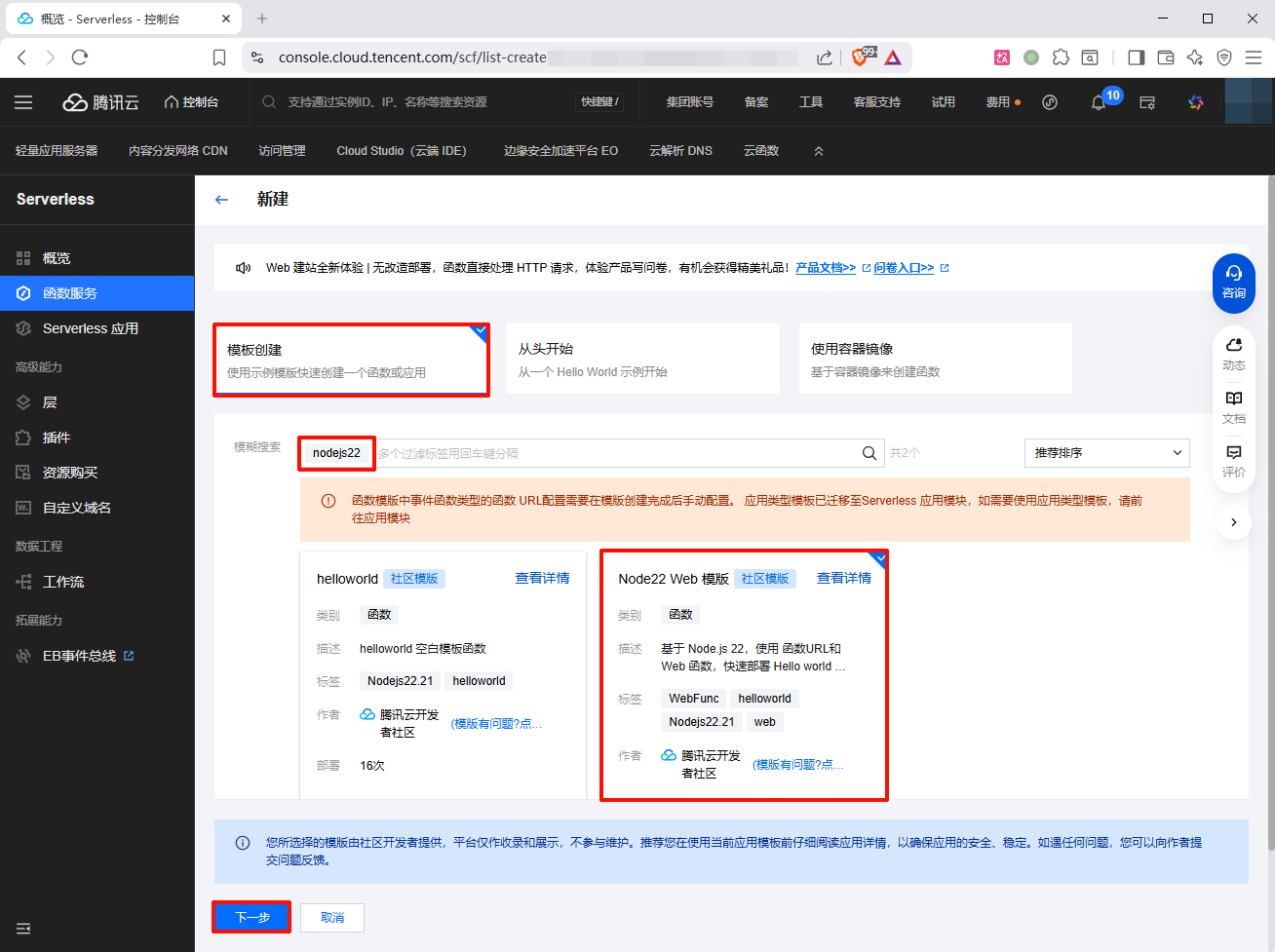The width and height of the screenshot is (1275, 952).
Task: Open 查看详情 for Node22 Web 模版
Action: [x=843, y=578]
